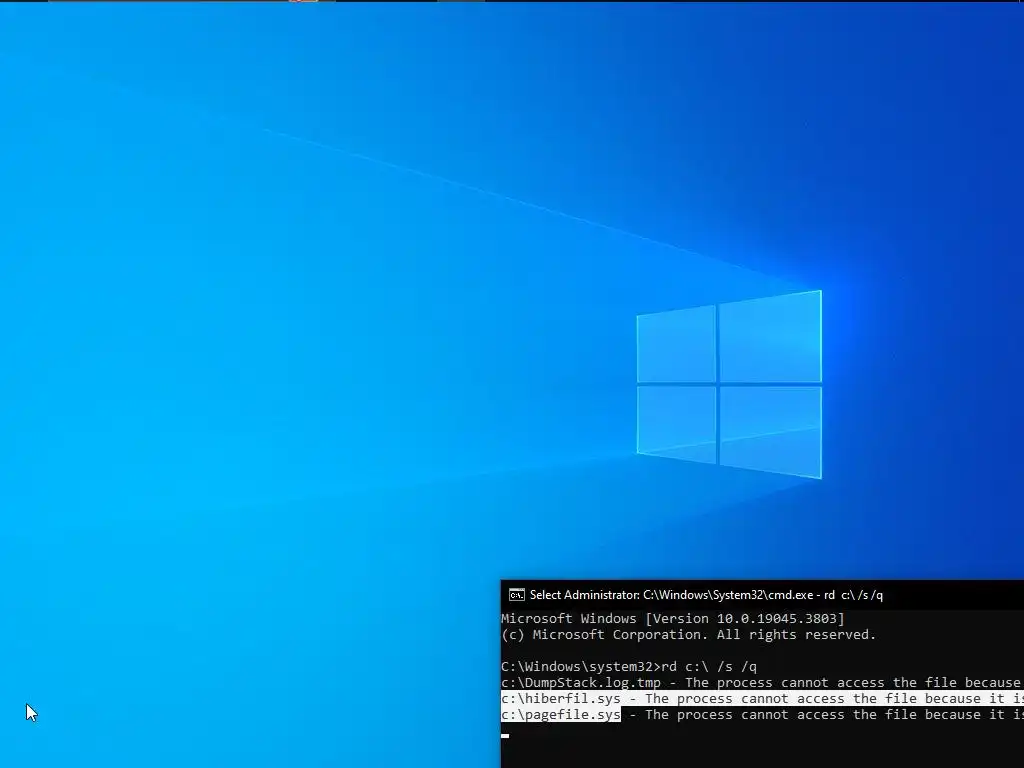Click the cmd.exe icon in the title bar
The width and height of the screenshot is (1024, 768).
coord(517,595)
